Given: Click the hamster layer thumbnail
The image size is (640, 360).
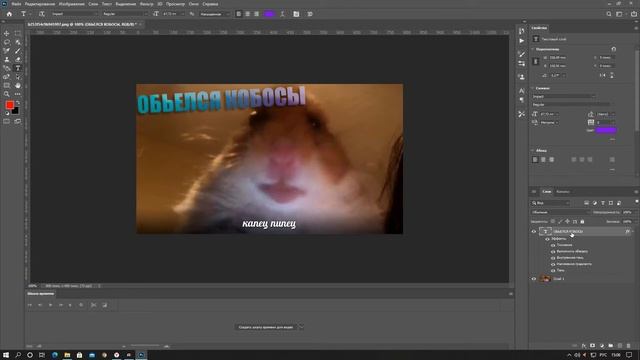Looking at the screenshot, I should coord(545,279).
